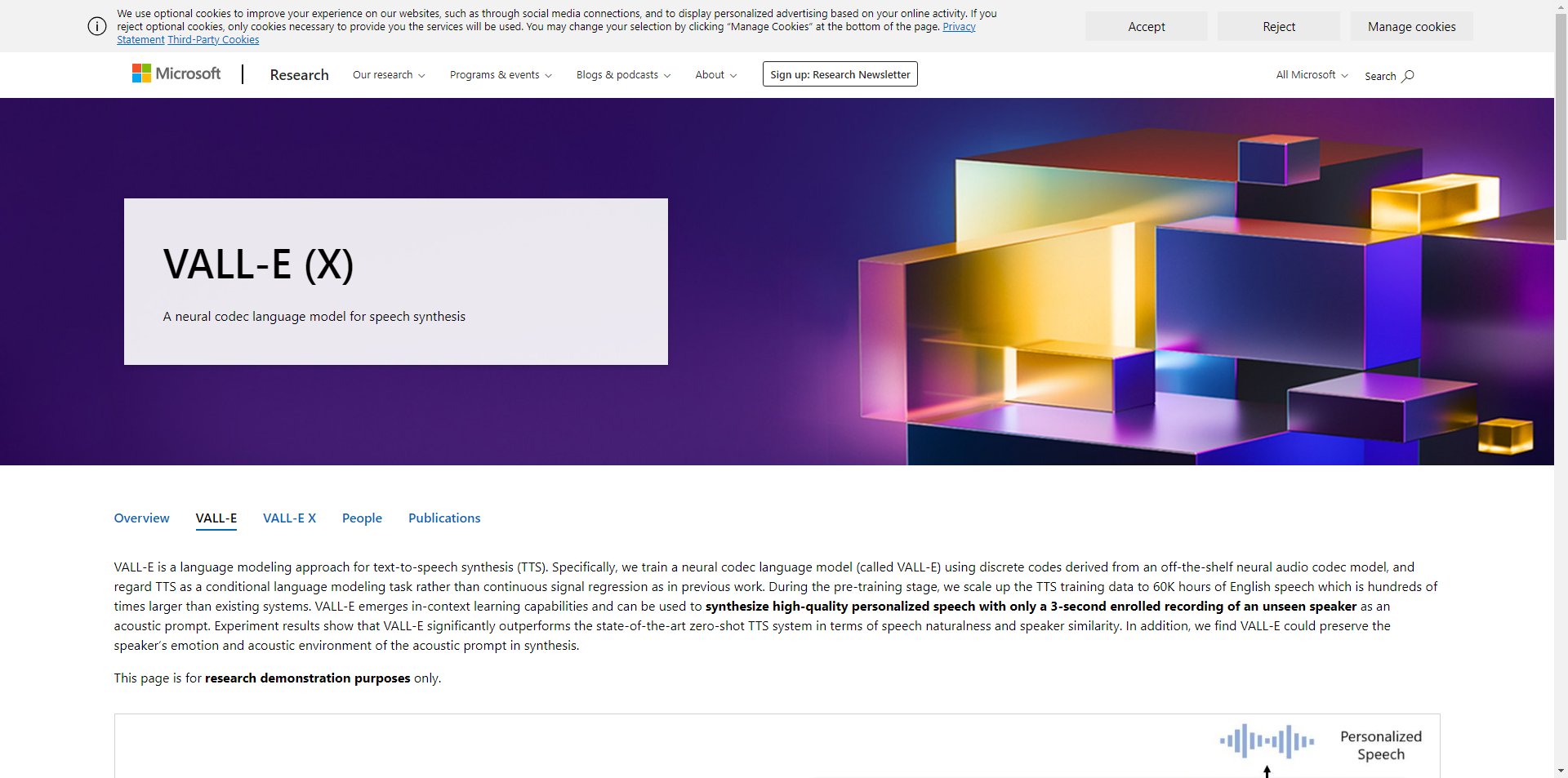Reject optional cookies
This screenshot has height=778, width=1568.
[x=1279, y=26]
